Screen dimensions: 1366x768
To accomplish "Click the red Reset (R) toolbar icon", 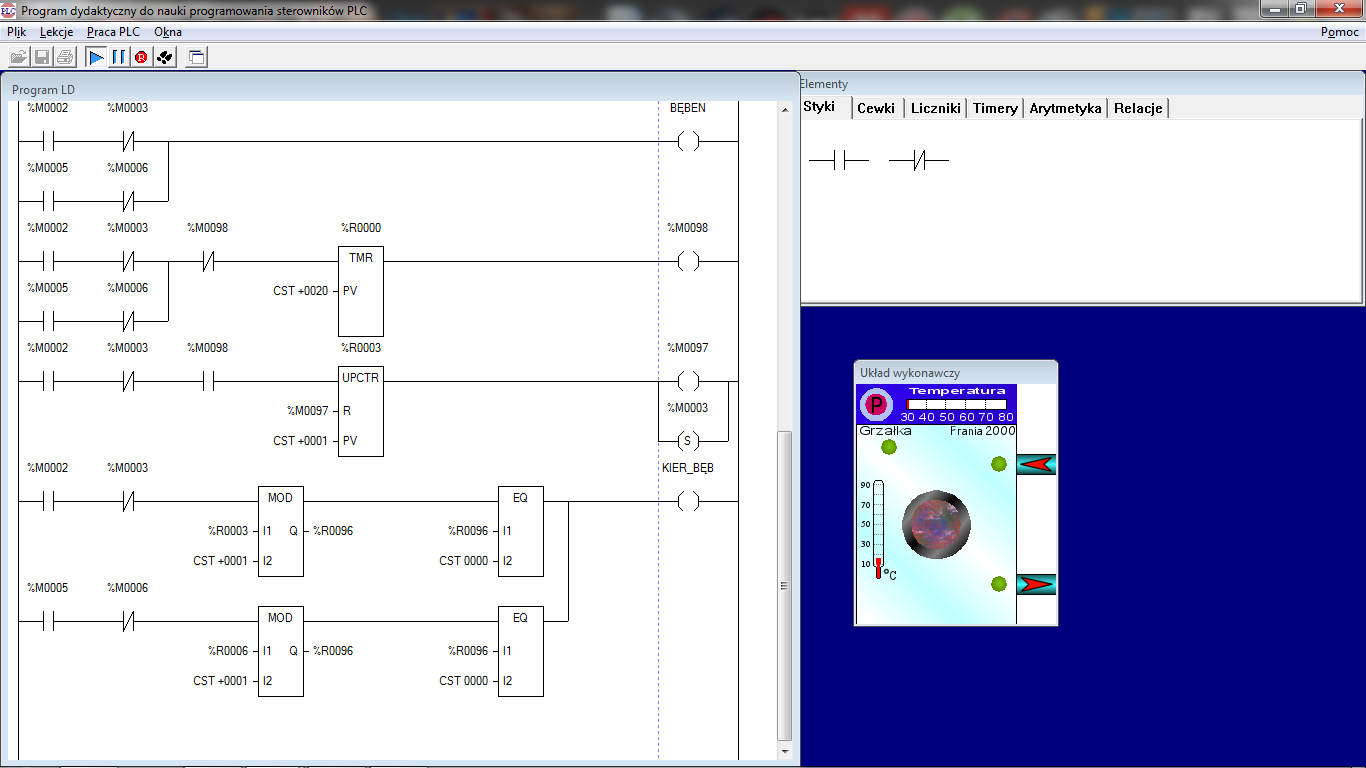I will point(141,57).
